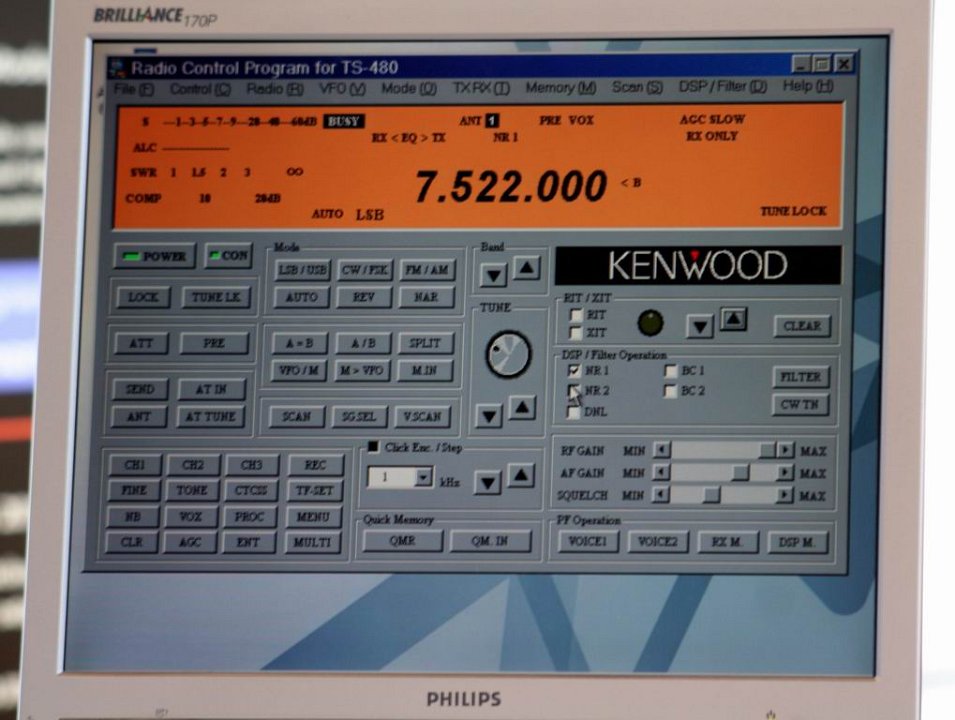This screenshot has width=955, height=720.
Task: Open the Memory menu
Action: tap(561, 88)
